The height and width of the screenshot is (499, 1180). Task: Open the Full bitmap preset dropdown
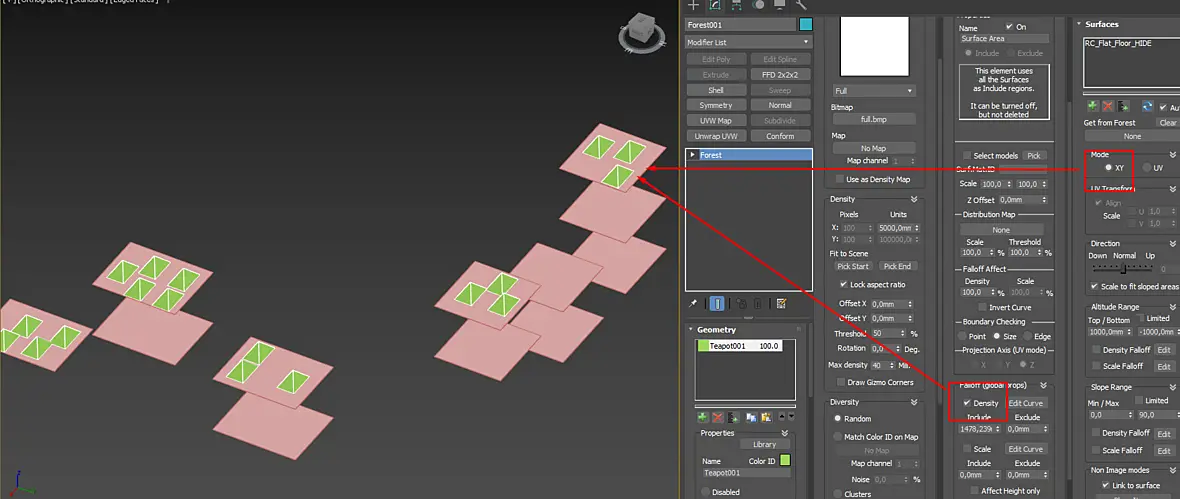(873, 91)
